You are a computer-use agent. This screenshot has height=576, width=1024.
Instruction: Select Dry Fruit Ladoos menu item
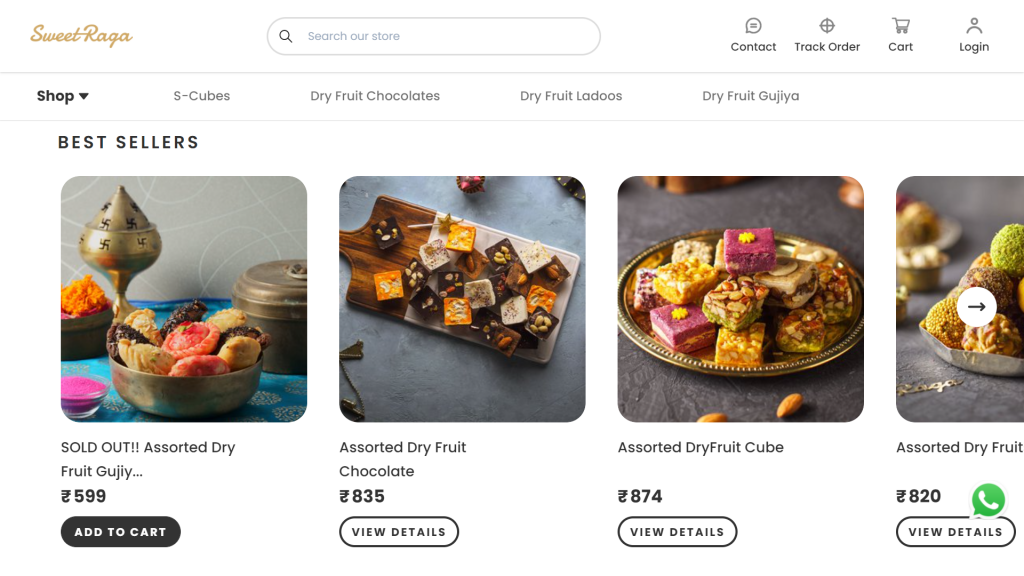(x=571, y=96)
